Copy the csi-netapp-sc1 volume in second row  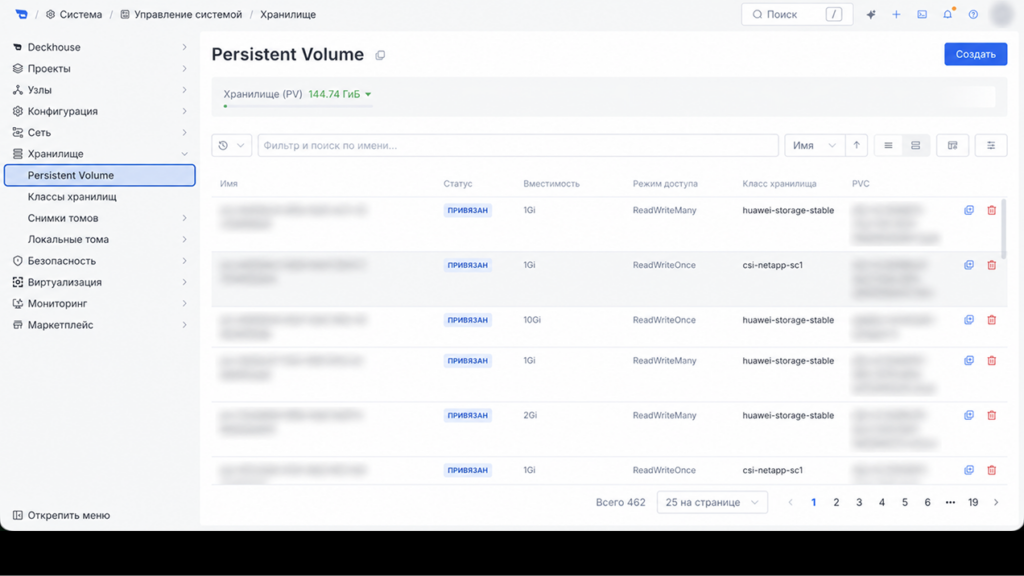(969, 265)
